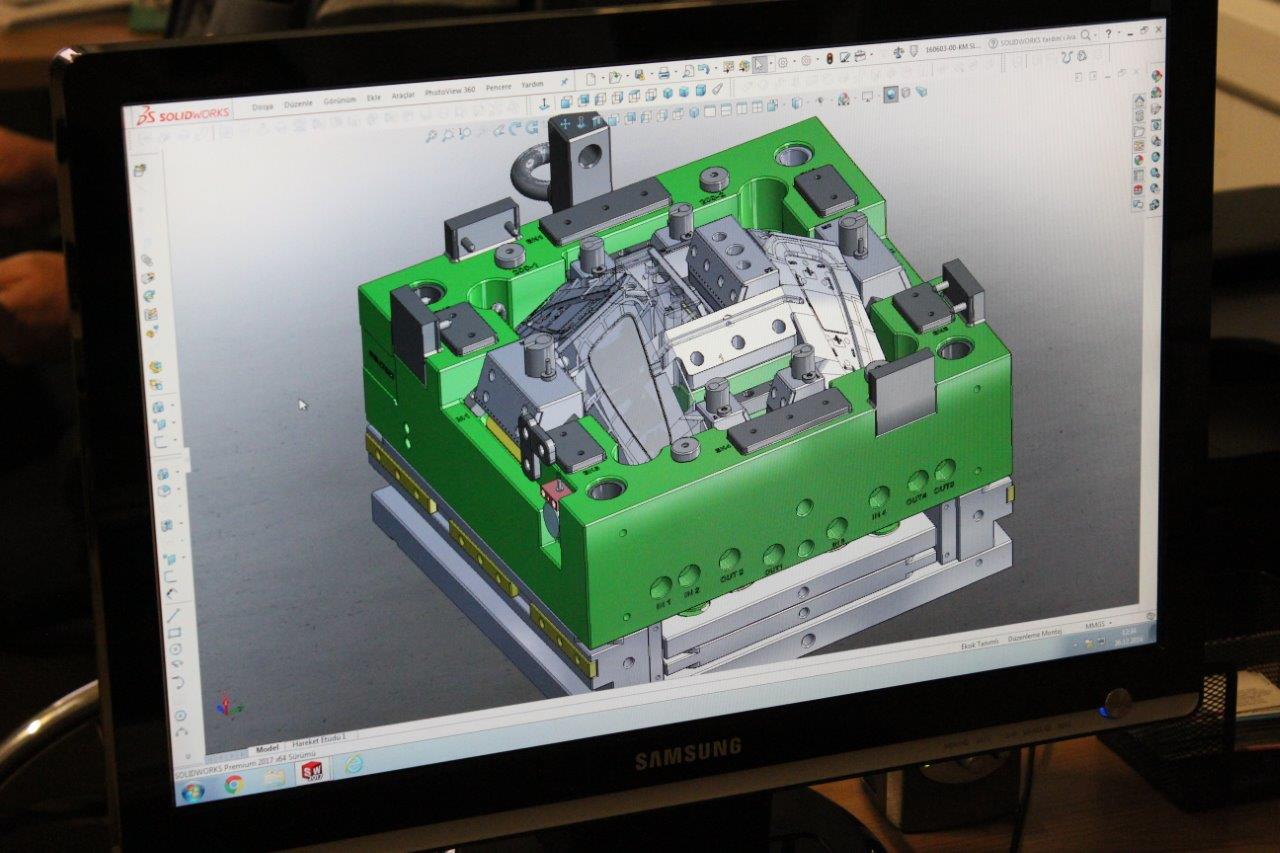The width and height of the screenshot is (1280, 853).
Task: Expand the Save dropdown arrow
Action: pyautogui.click(x=651, y=74)
